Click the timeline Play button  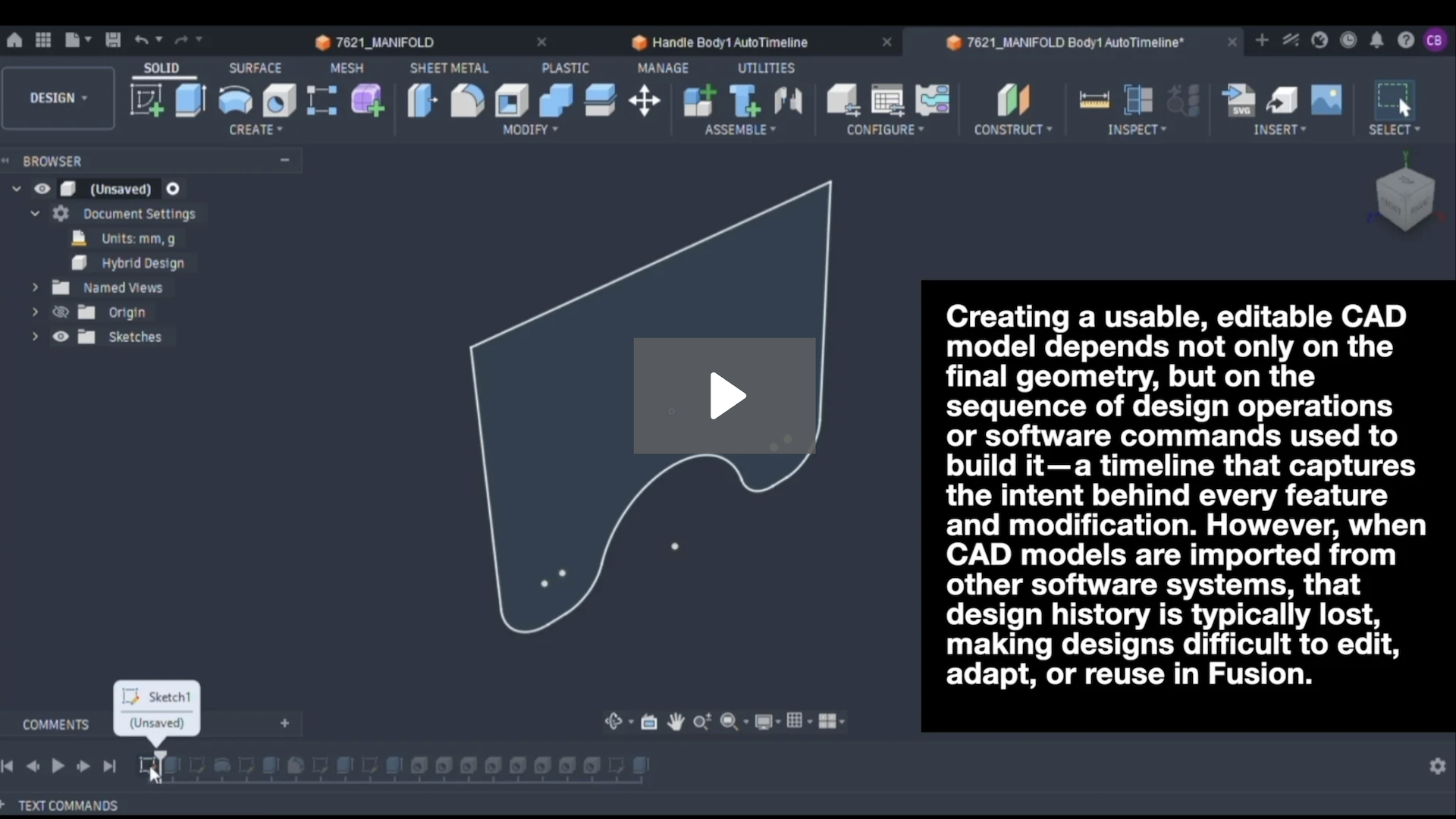point(58,766)
